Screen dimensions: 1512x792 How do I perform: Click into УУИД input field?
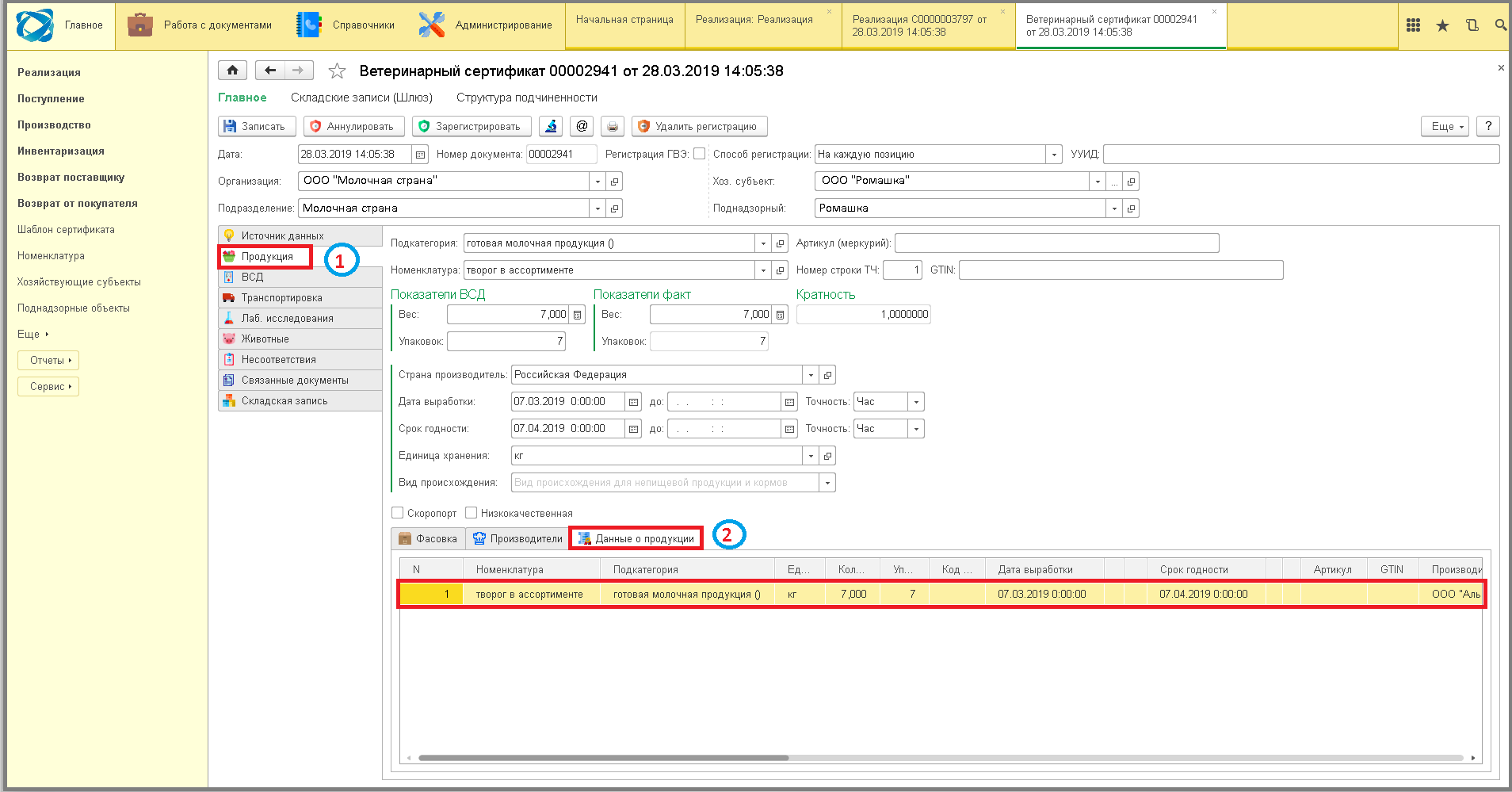pyautogui.click(x=1301, y=155)
